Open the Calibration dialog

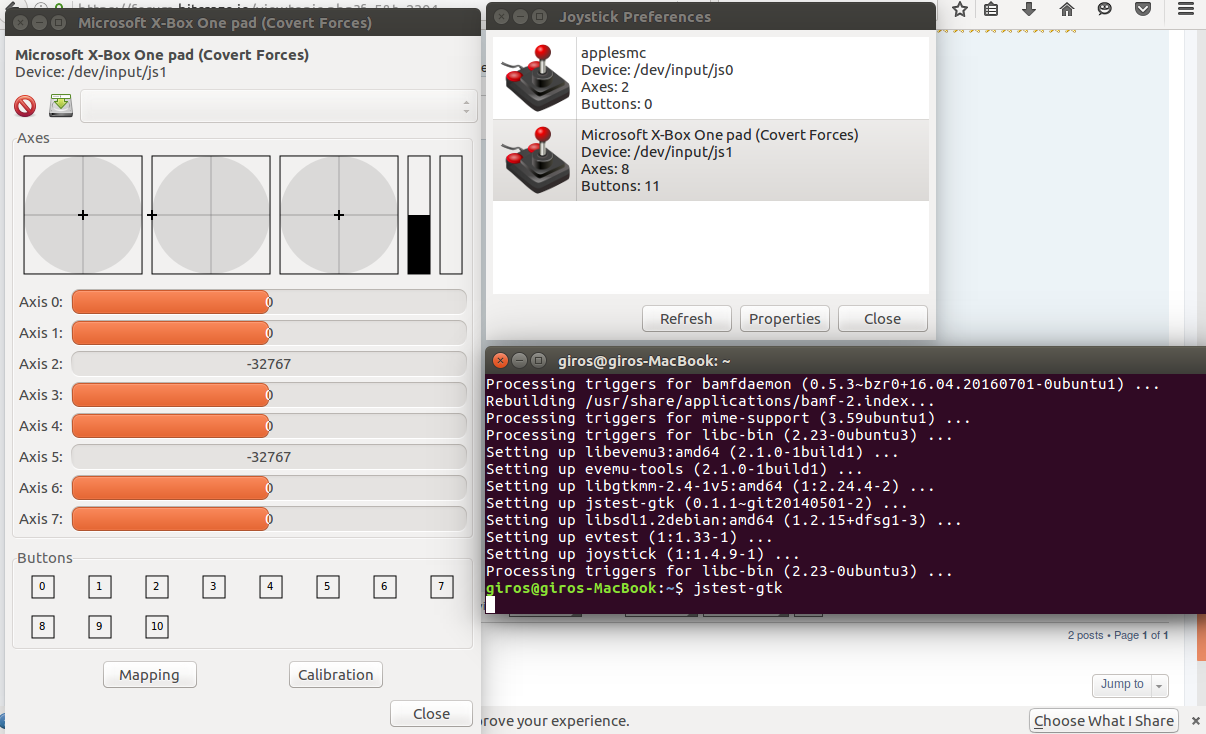pos(335,675)
